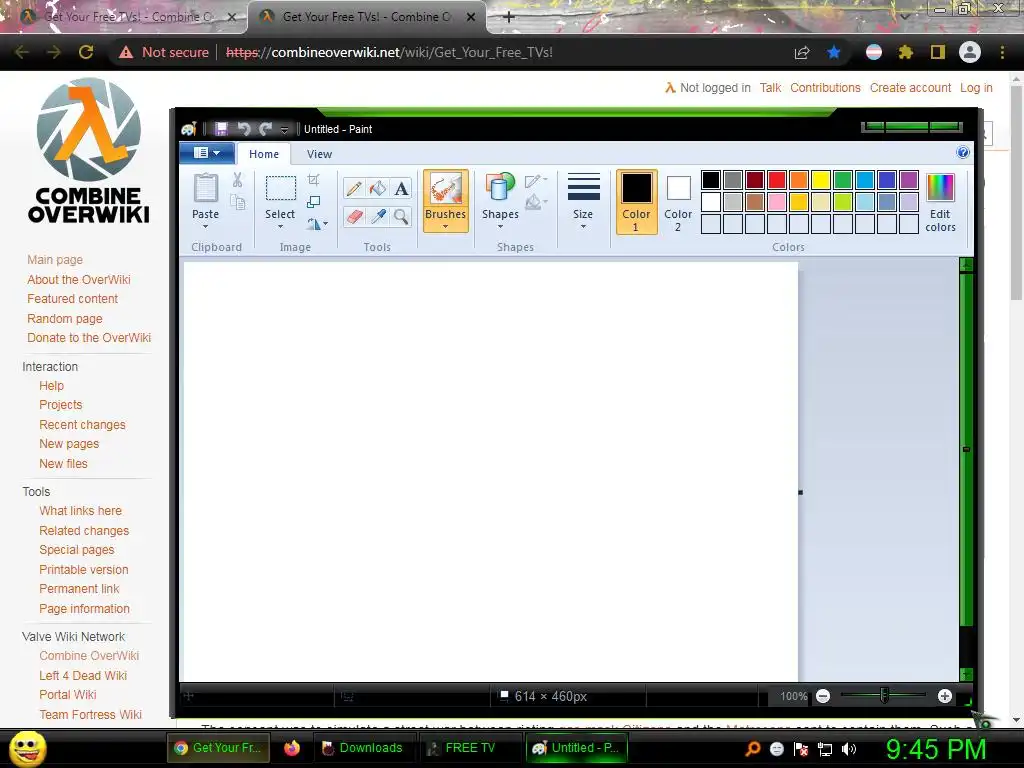
Task: Open Customize Quick Access Toolbar dropdown
Action: 284,129
